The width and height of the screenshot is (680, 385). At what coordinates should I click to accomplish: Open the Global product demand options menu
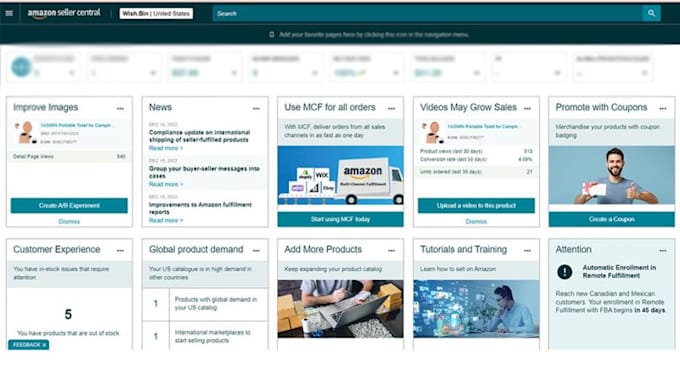[256, 251]
